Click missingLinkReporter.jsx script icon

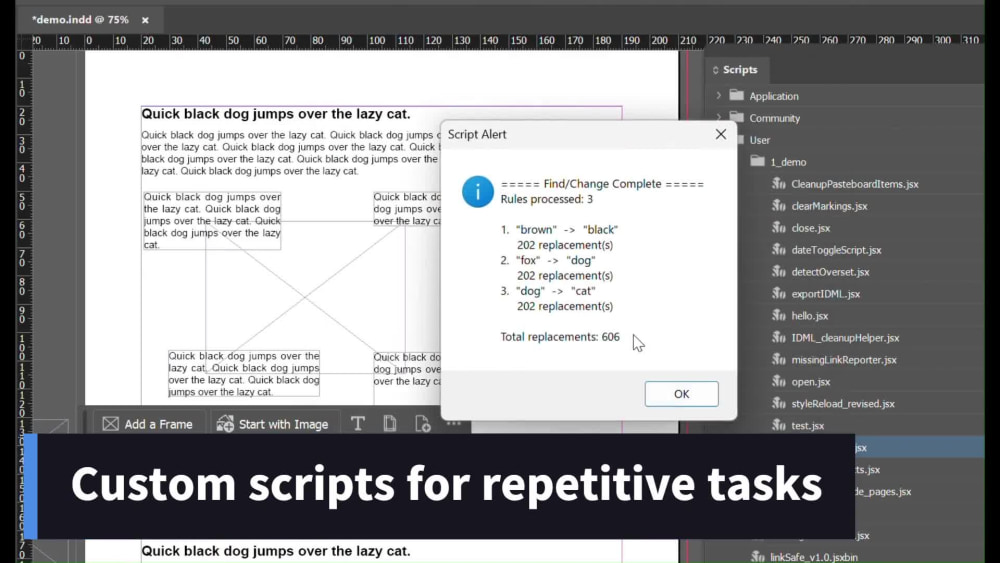coord(779,359)
